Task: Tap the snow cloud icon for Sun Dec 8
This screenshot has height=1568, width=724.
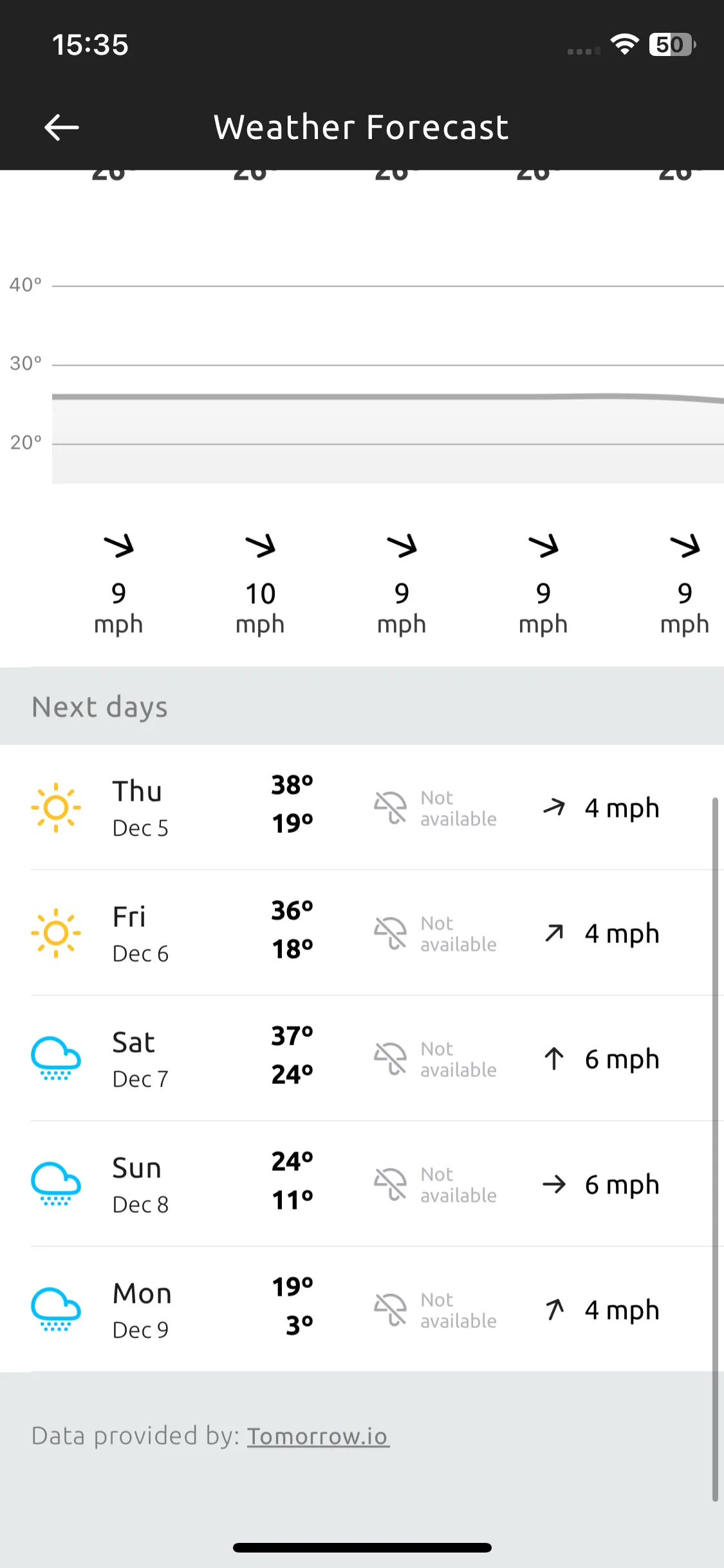Action: click(x=56, y=1184)
